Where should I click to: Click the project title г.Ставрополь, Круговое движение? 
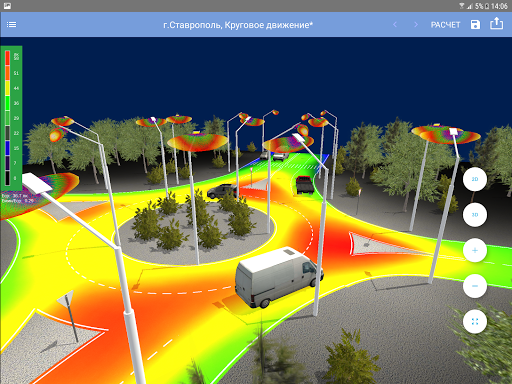pos(238,25)
